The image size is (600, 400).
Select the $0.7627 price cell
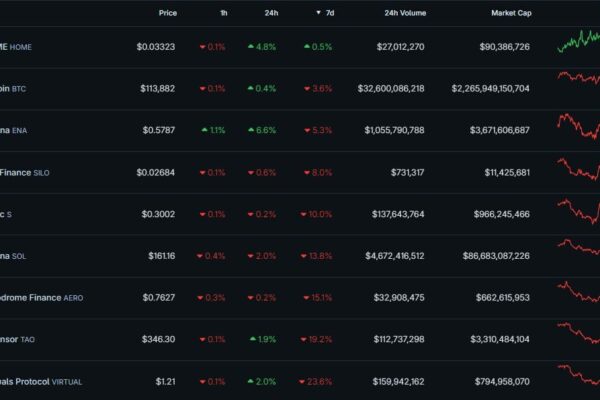pyautogui.click(x=159, y=297)
